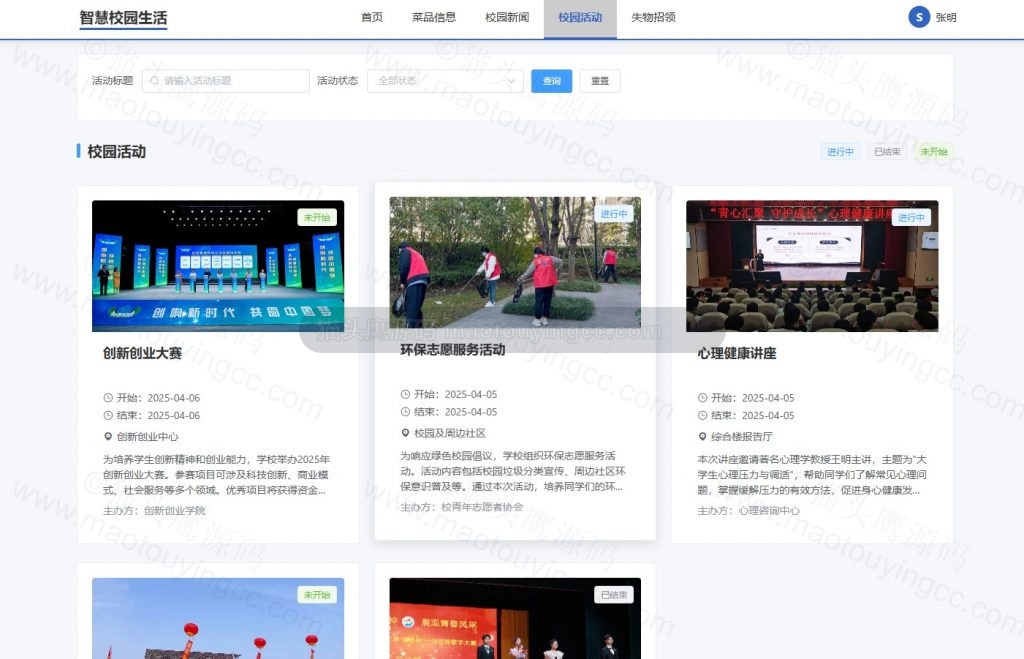Focus the 活动标题 search input

coord(225,81)
